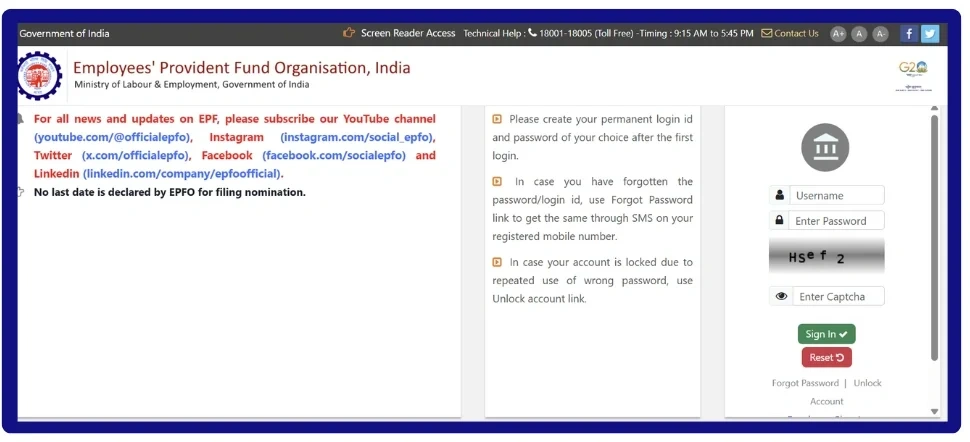
Task: Click the phone icon near toll free number
Action: 532,33
